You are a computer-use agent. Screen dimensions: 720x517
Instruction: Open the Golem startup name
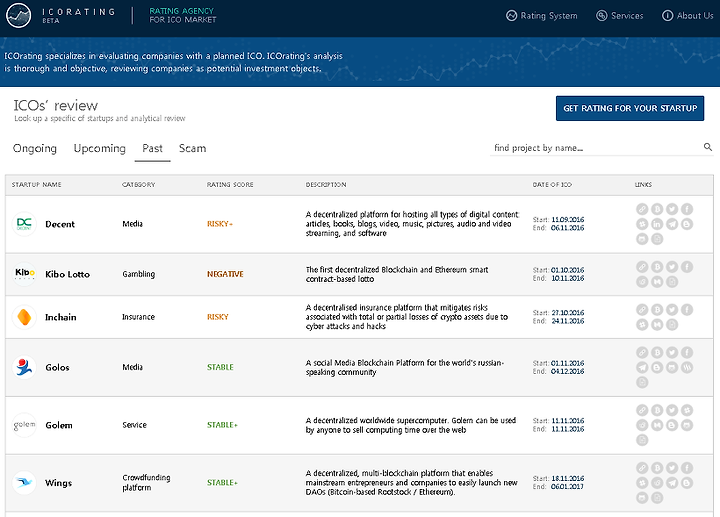pos(59,425)
